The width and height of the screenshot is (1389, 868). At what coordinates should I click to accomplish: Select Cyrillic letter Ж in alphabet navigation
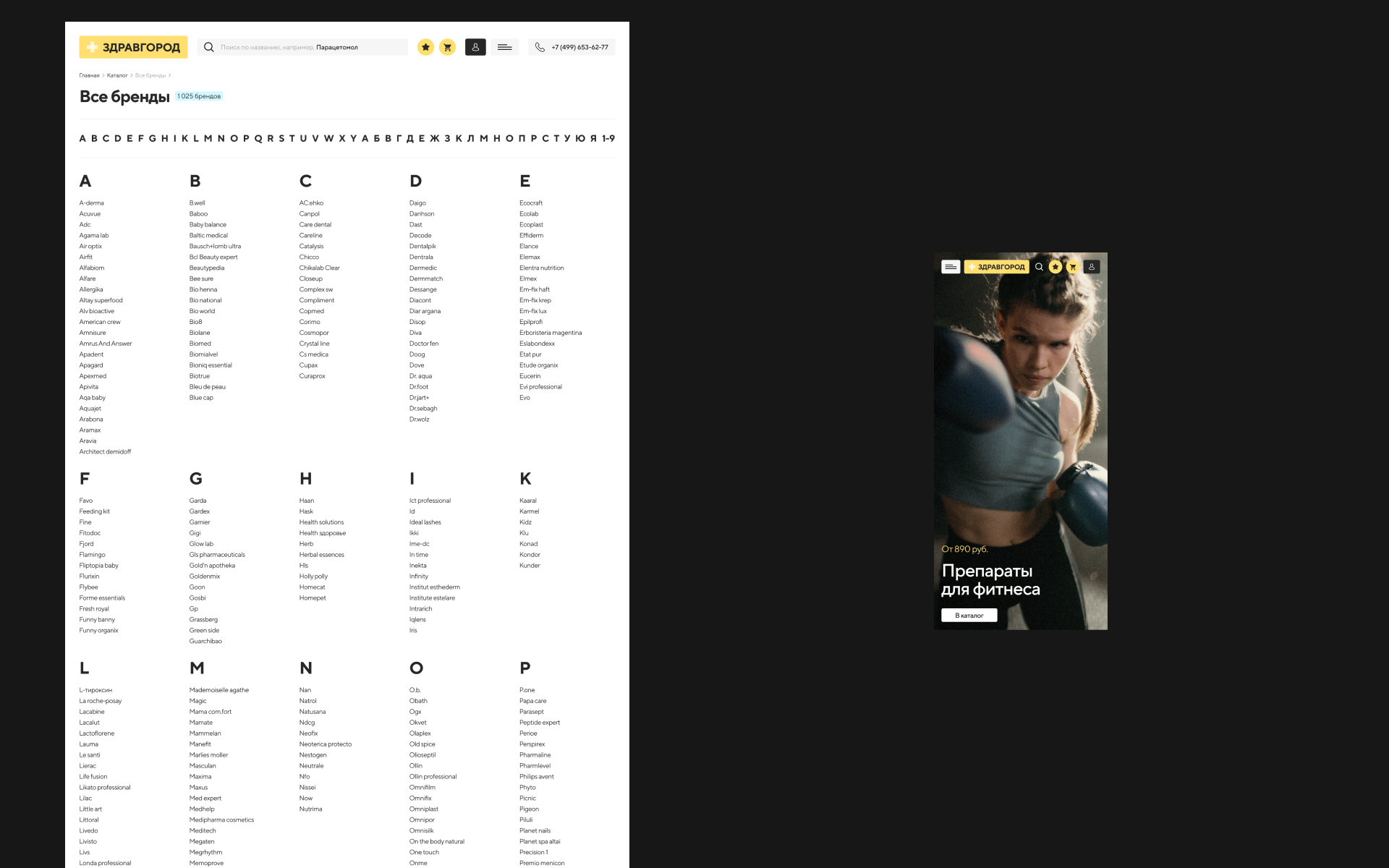click(434, 138)
